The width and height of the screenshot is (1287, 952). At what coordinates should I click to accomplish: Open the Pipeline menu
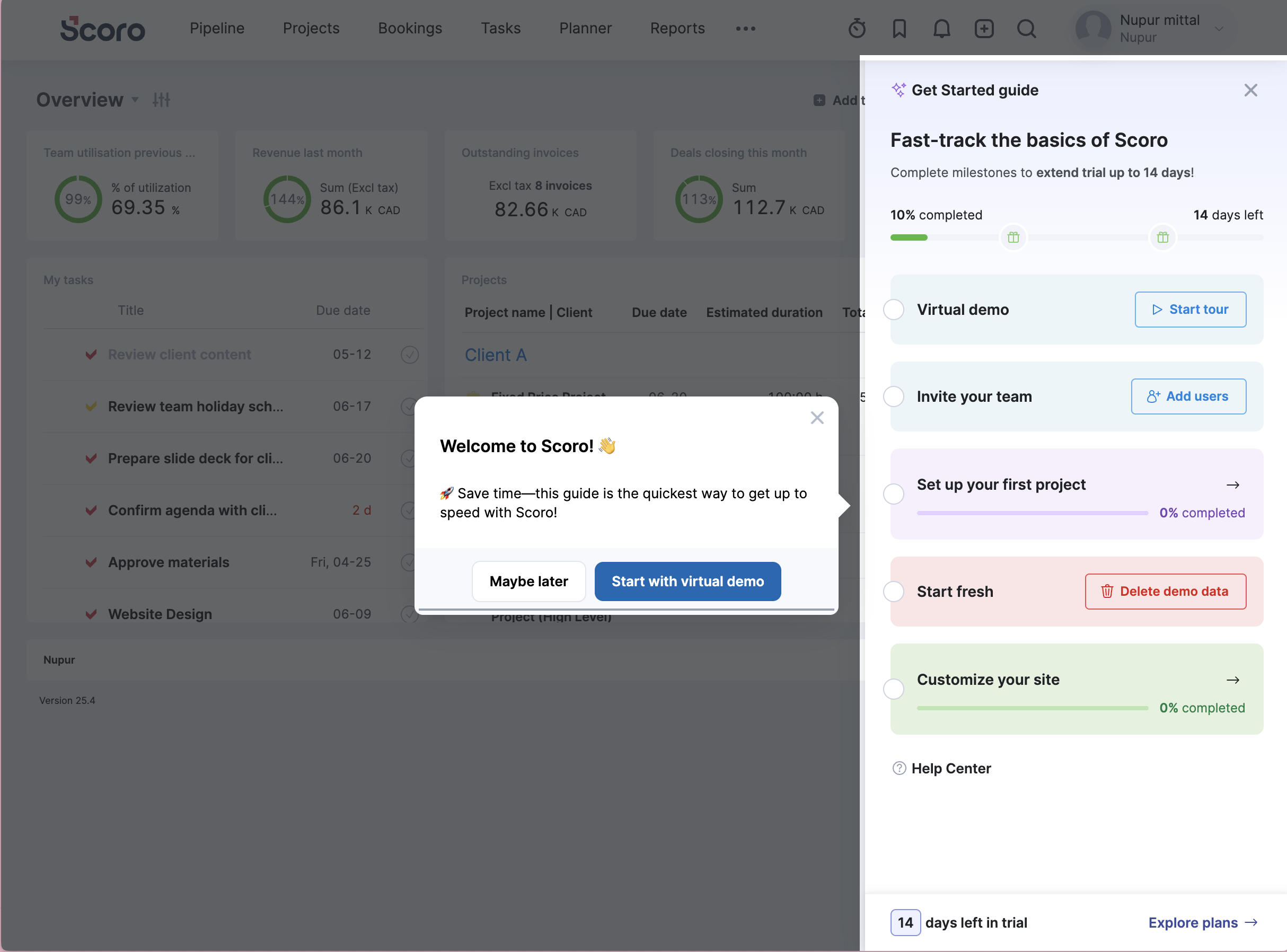tap(217, 28)
